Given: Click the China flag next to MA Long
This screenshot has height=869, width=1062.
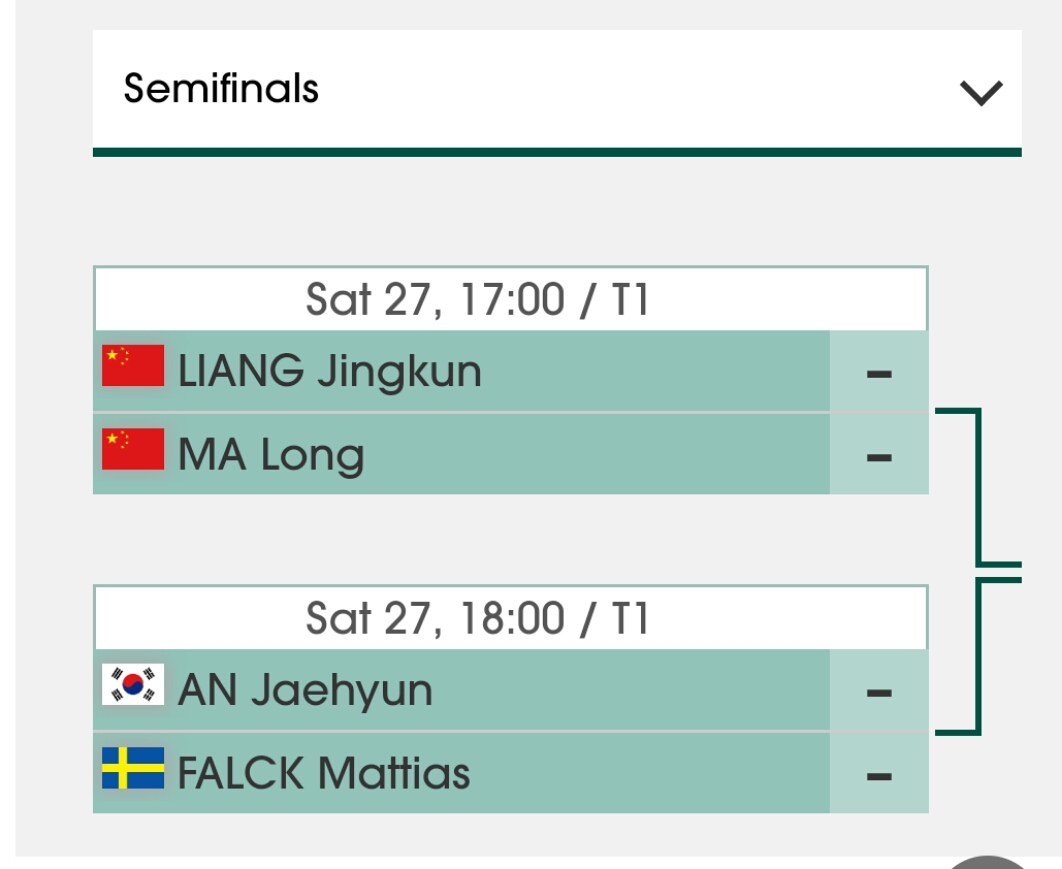Looking at the screenshot, I should point(133,449).
